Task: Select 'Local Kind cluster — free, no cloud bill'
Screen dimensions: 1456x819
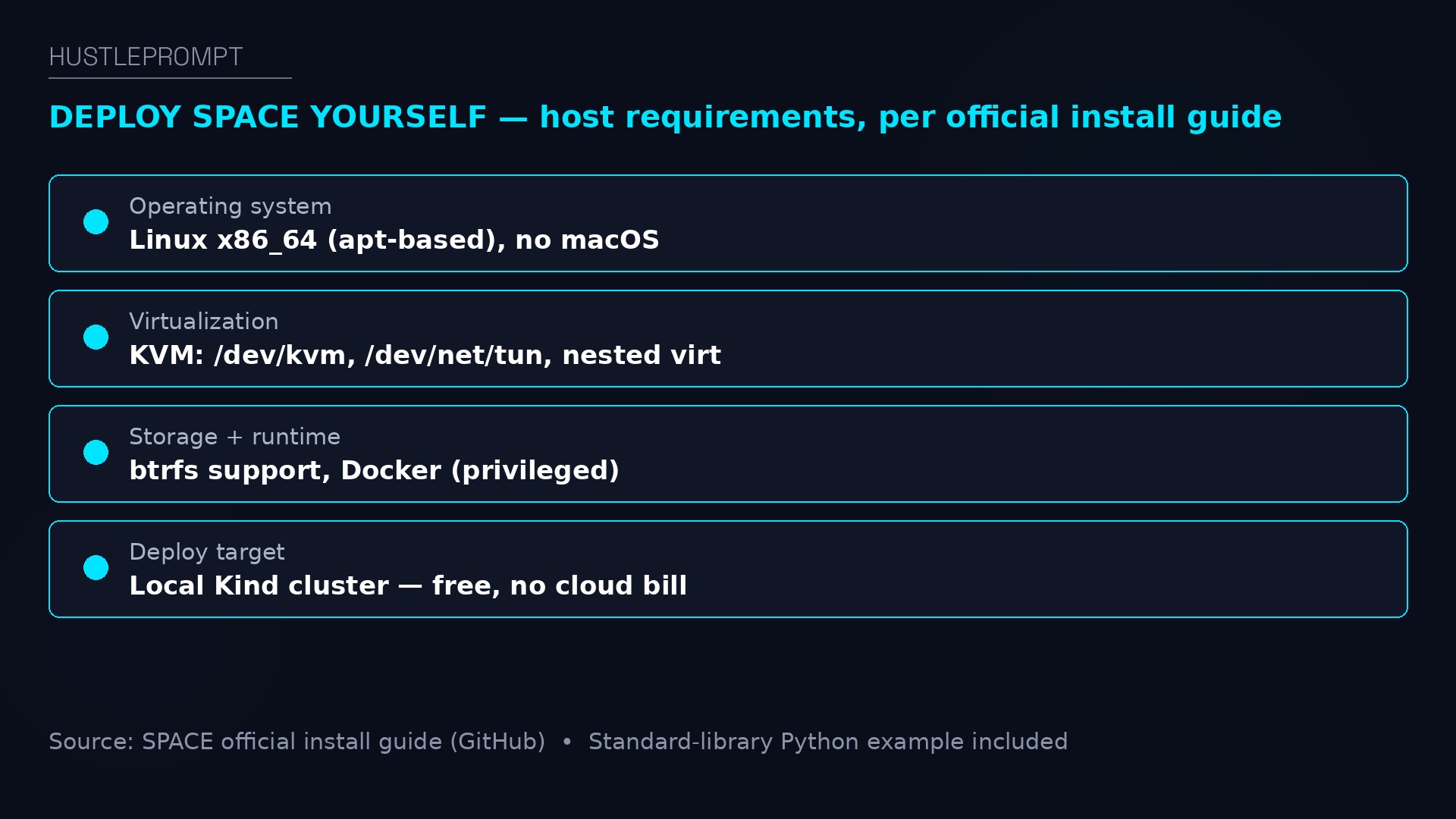Action: point(408,586)
